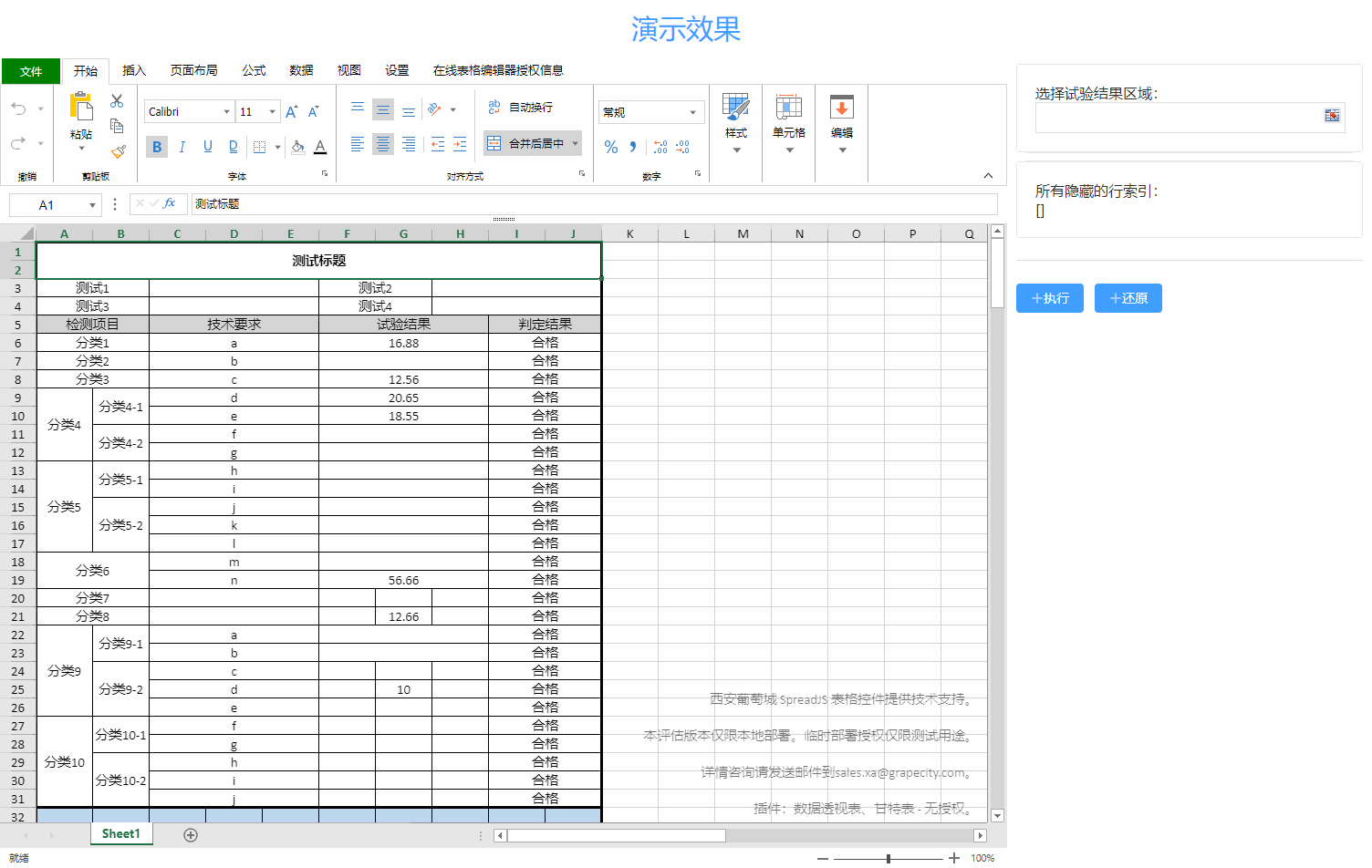Open the 页面布局 ribbon tab

(x=192, y=70)
